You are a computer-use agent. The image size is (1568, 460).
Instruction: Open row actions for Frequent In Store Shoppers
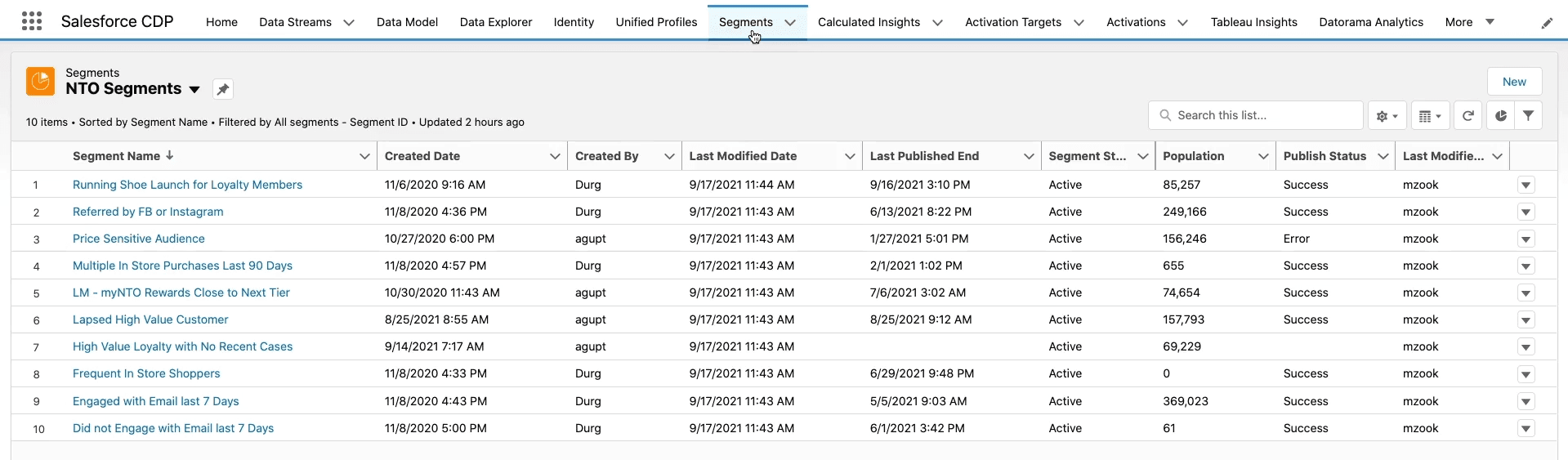coord(1526,374)
